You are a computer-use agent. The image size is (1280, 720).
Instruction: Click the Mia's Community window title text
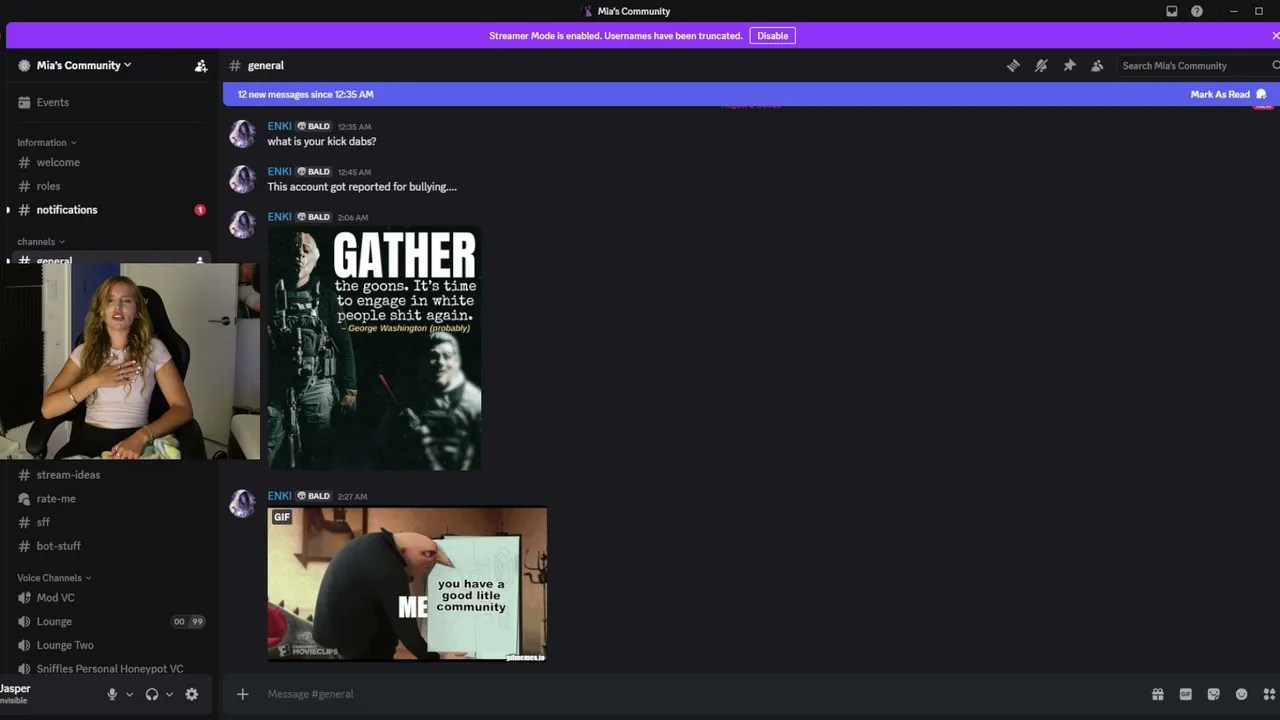(634, 11)
